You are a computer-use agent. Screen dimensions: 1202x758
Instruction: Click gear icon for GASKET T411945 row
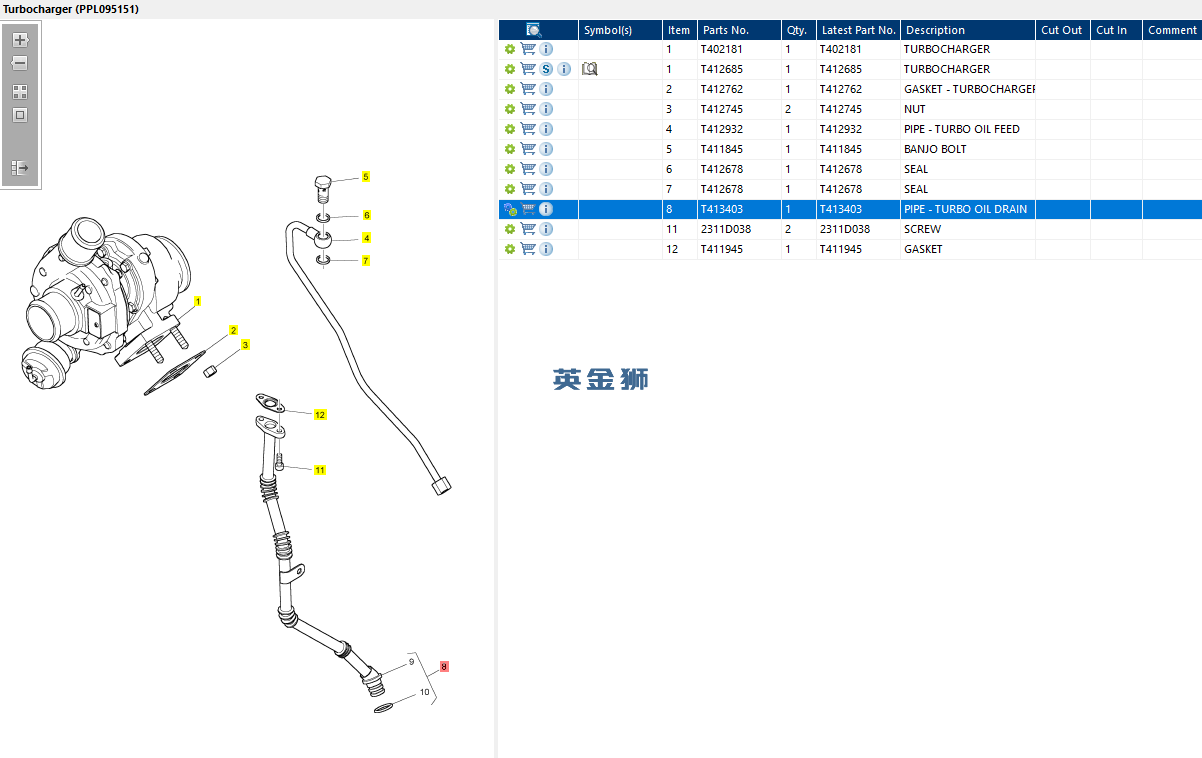(510, 249)
